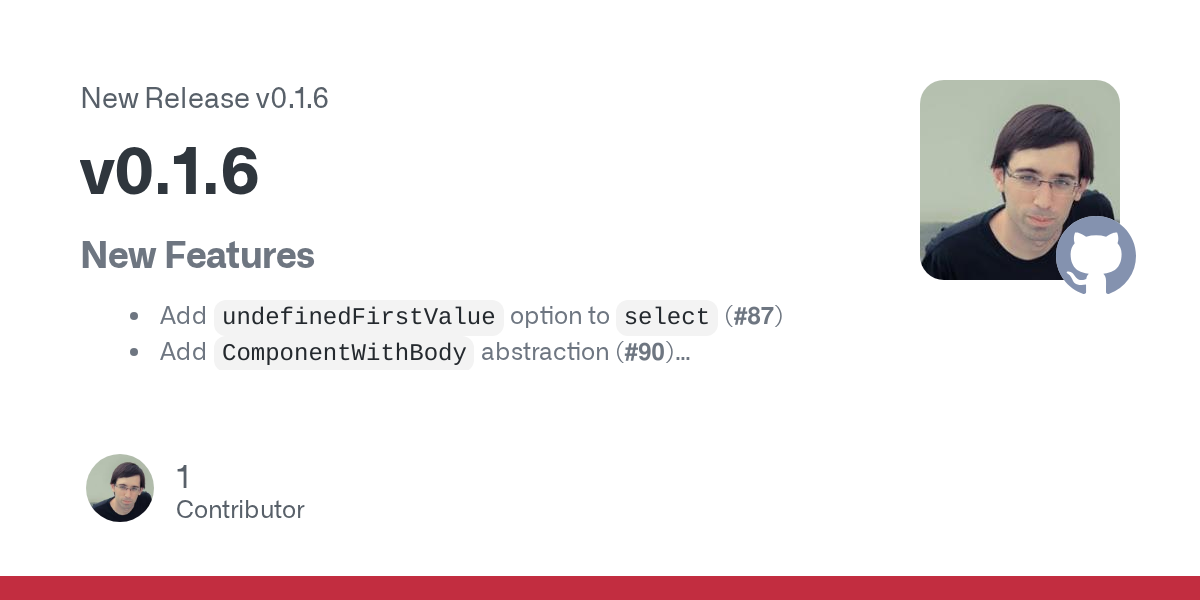The image size is (1200, 600).
Task: Click the 'Contributor' label
Action: (240, 510)
